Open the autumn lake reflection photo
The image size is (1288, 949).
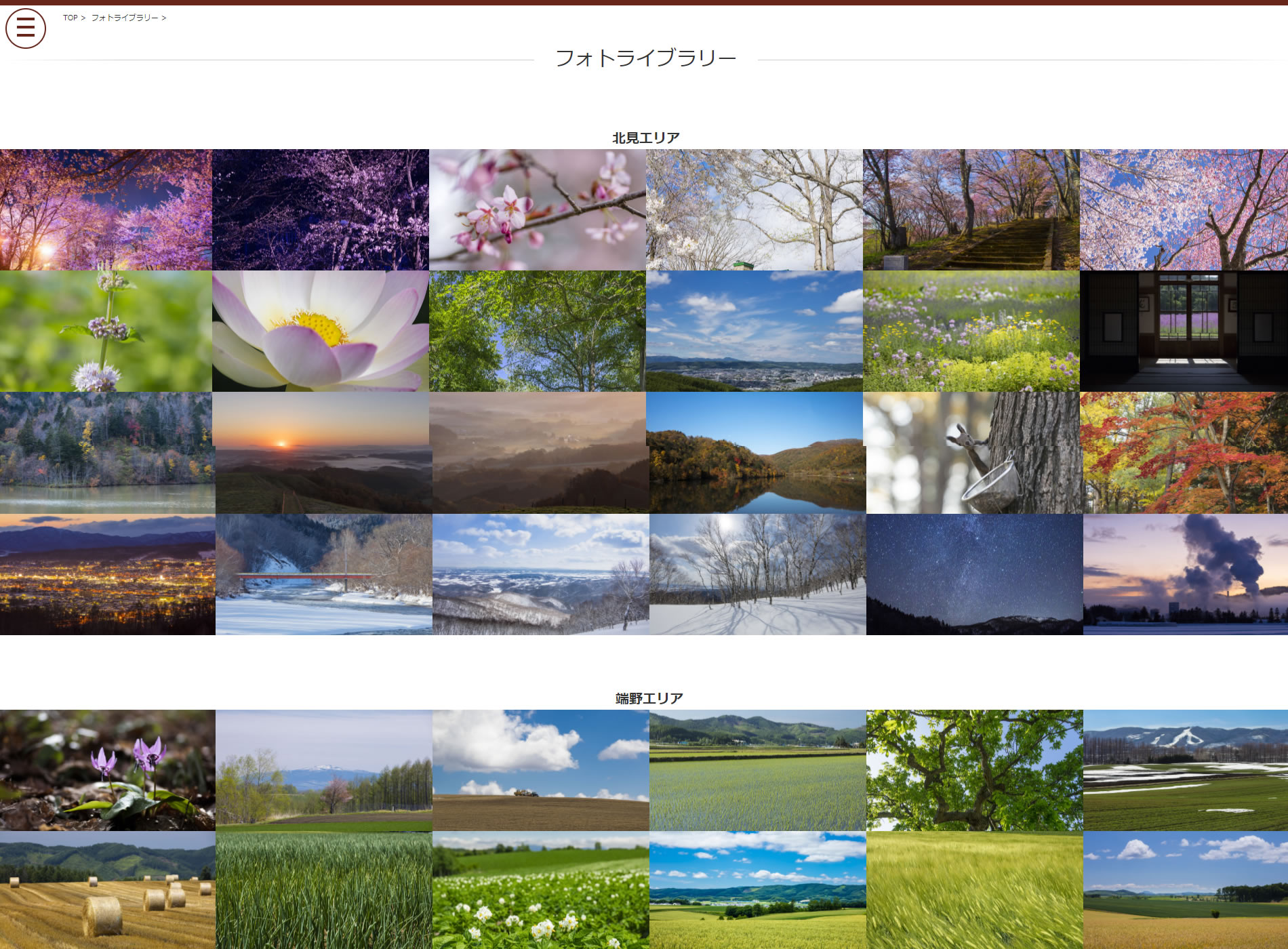click(x=758, y=453)
